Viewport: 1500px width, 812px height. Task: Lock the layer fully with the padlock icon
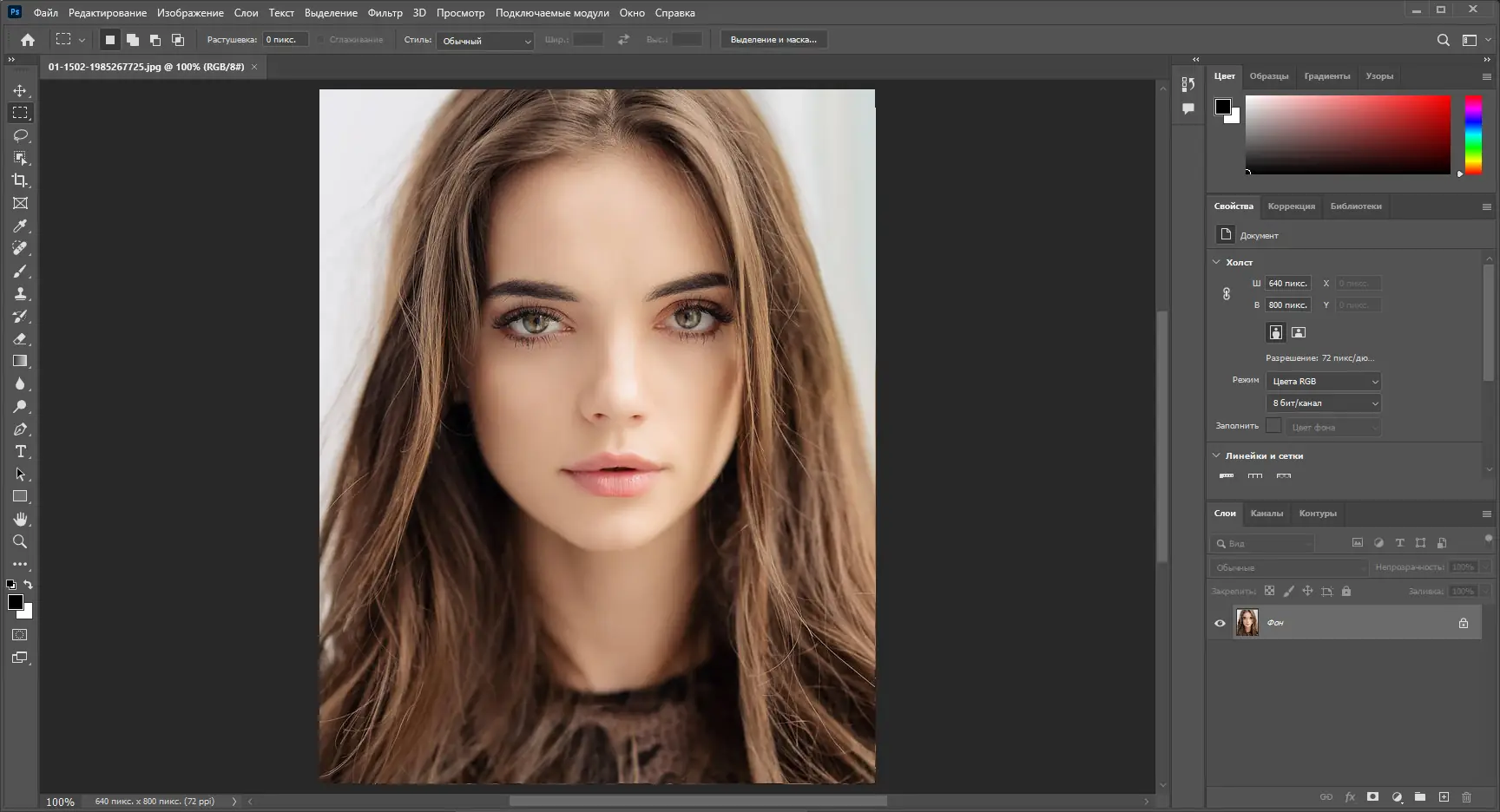(1346, 591)
